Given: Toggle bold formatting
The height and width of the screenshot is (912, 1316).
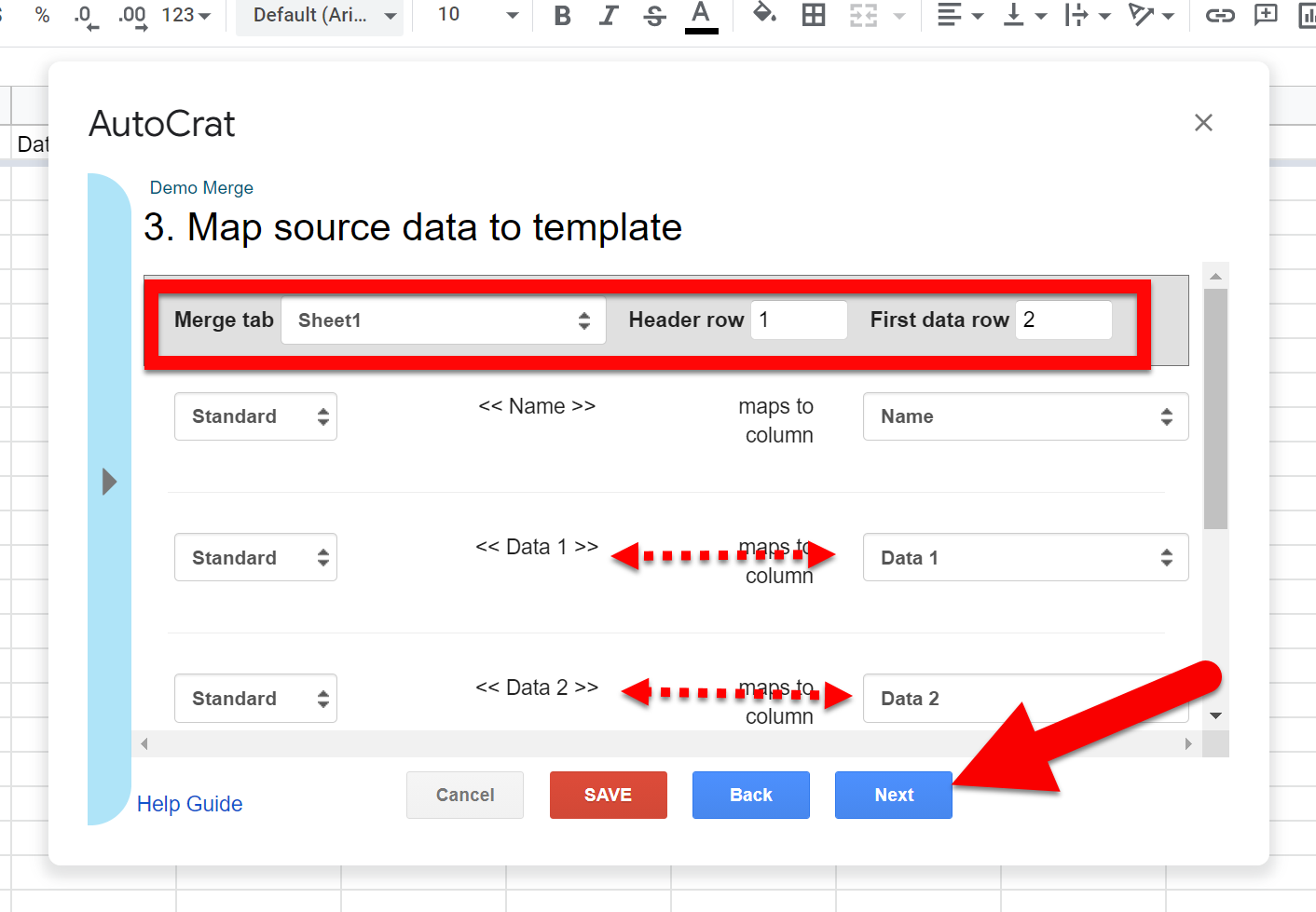Looking at the screenshot, I should pyautogui.click(x=562, y=16).
